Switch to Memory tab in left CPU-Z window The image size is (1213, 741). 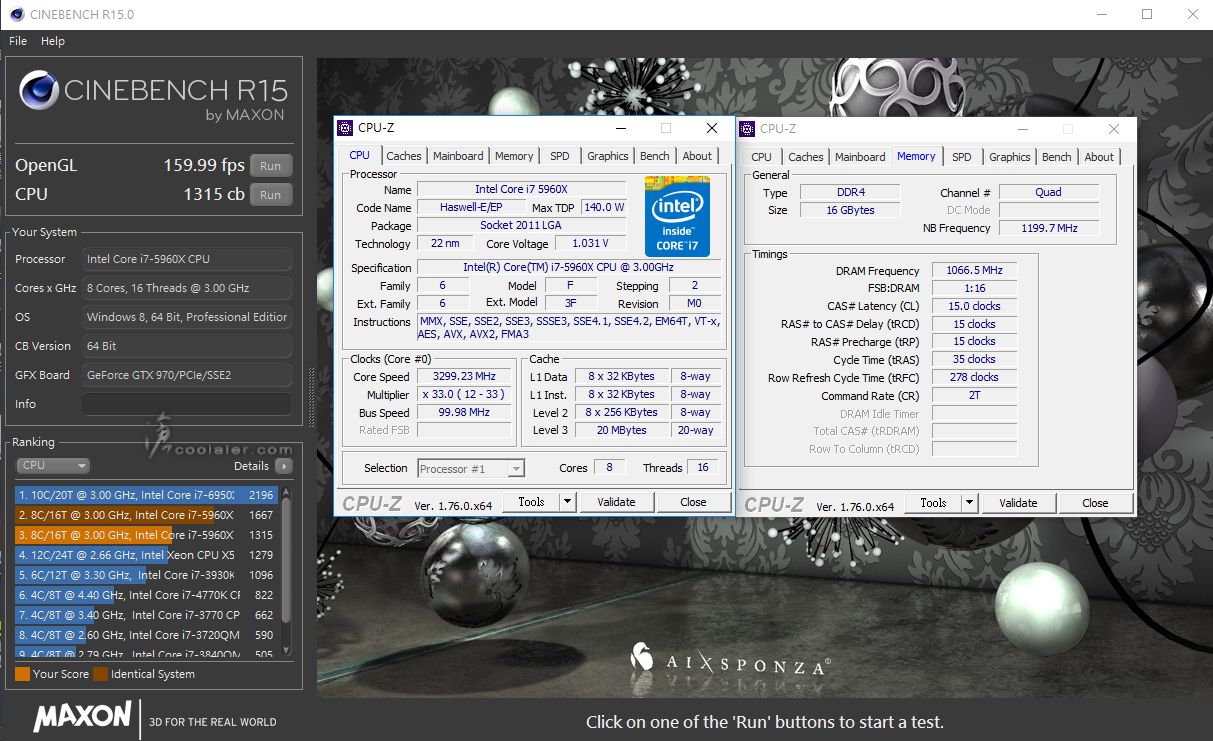pos(514,156)
